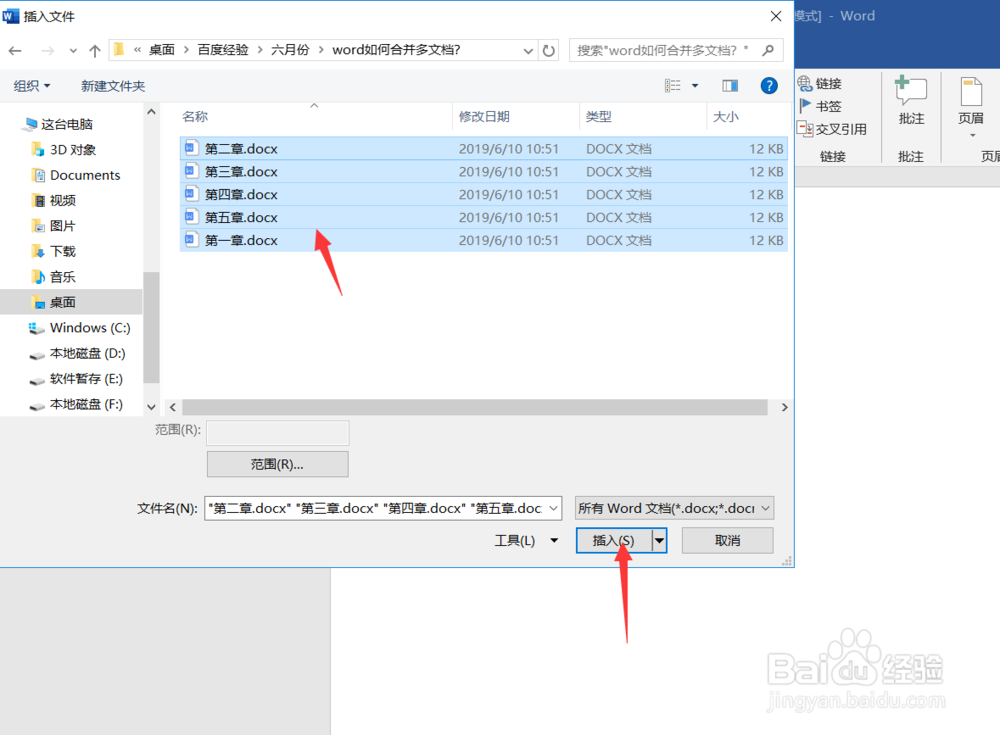This screenshot has height=735, width=1000.
Task: Select file 第三章.docx
Action: click(x=483, y=172)
